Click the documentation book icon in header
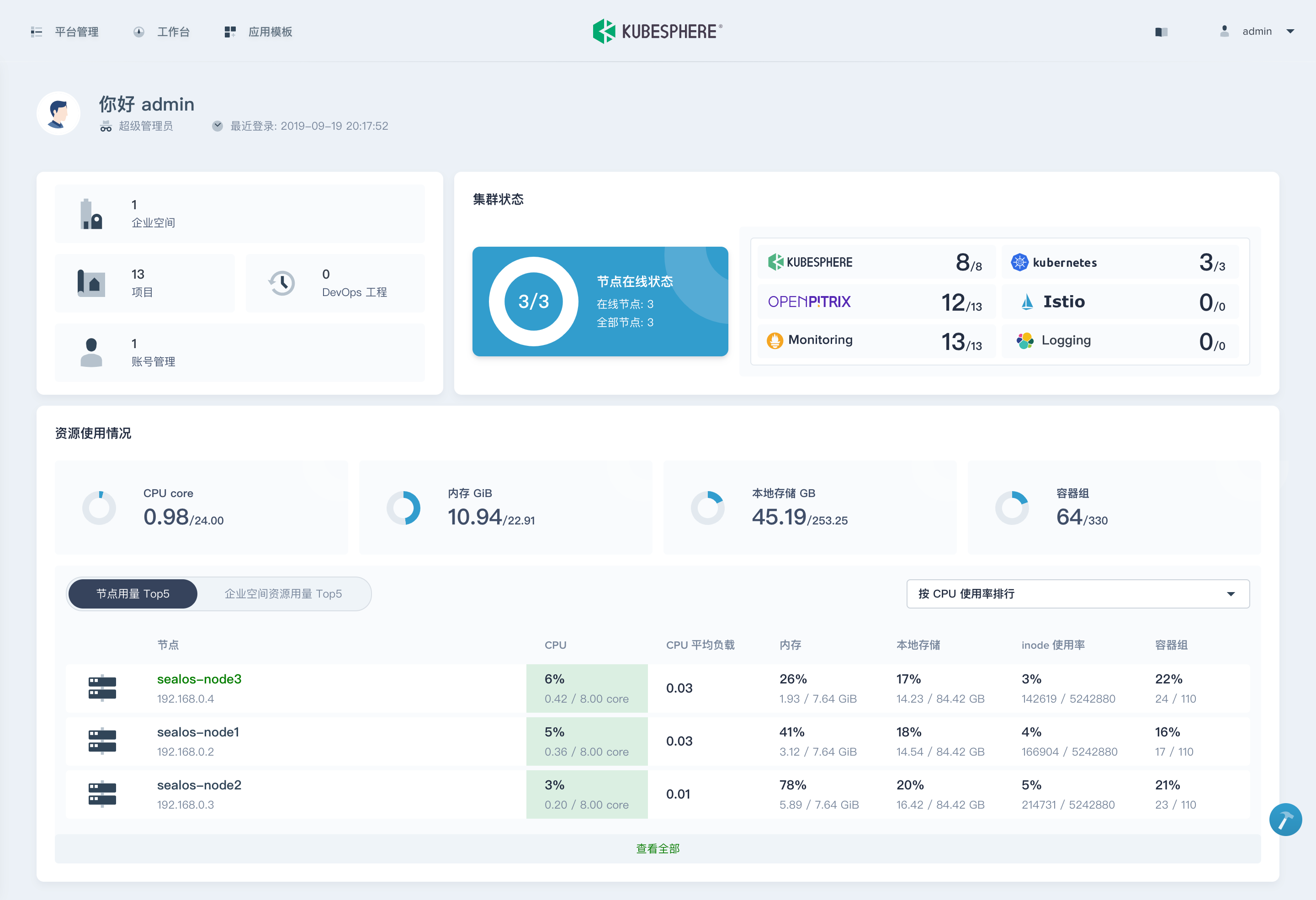 [1161, 32]
